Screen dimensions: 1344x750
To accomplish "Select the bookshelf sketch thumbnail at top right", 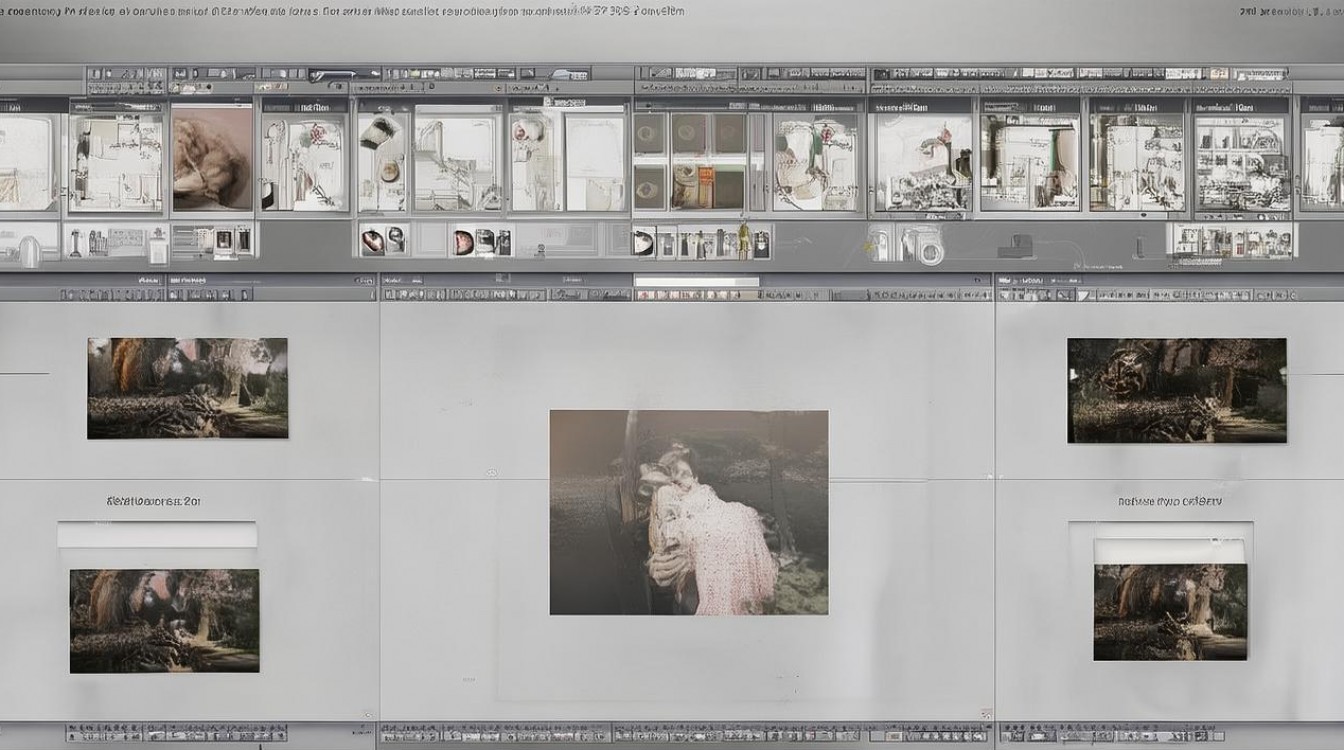I will click(1242, 162).
